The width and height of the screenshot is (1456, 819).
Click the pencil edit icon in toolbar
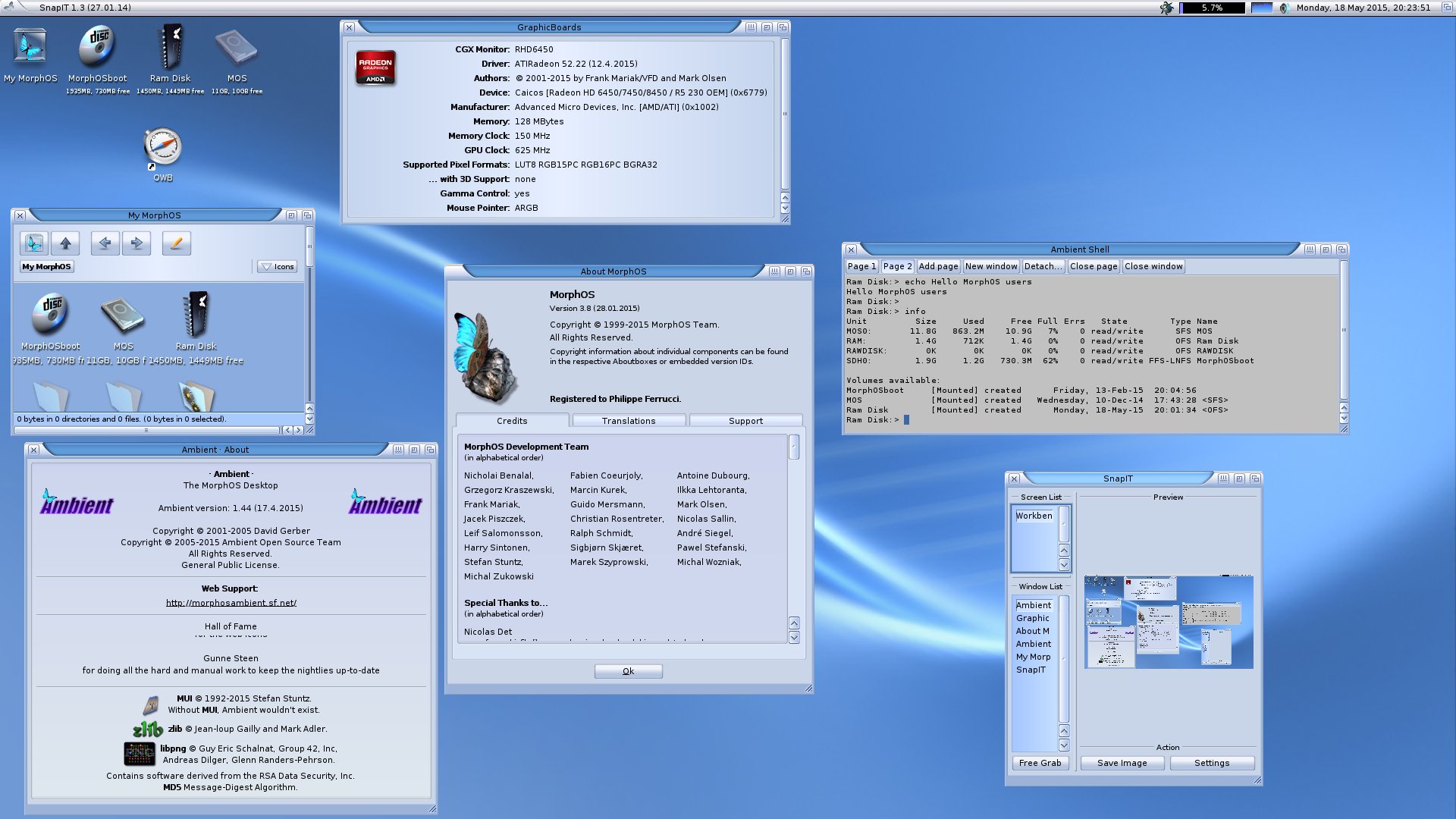click(176, 243)
